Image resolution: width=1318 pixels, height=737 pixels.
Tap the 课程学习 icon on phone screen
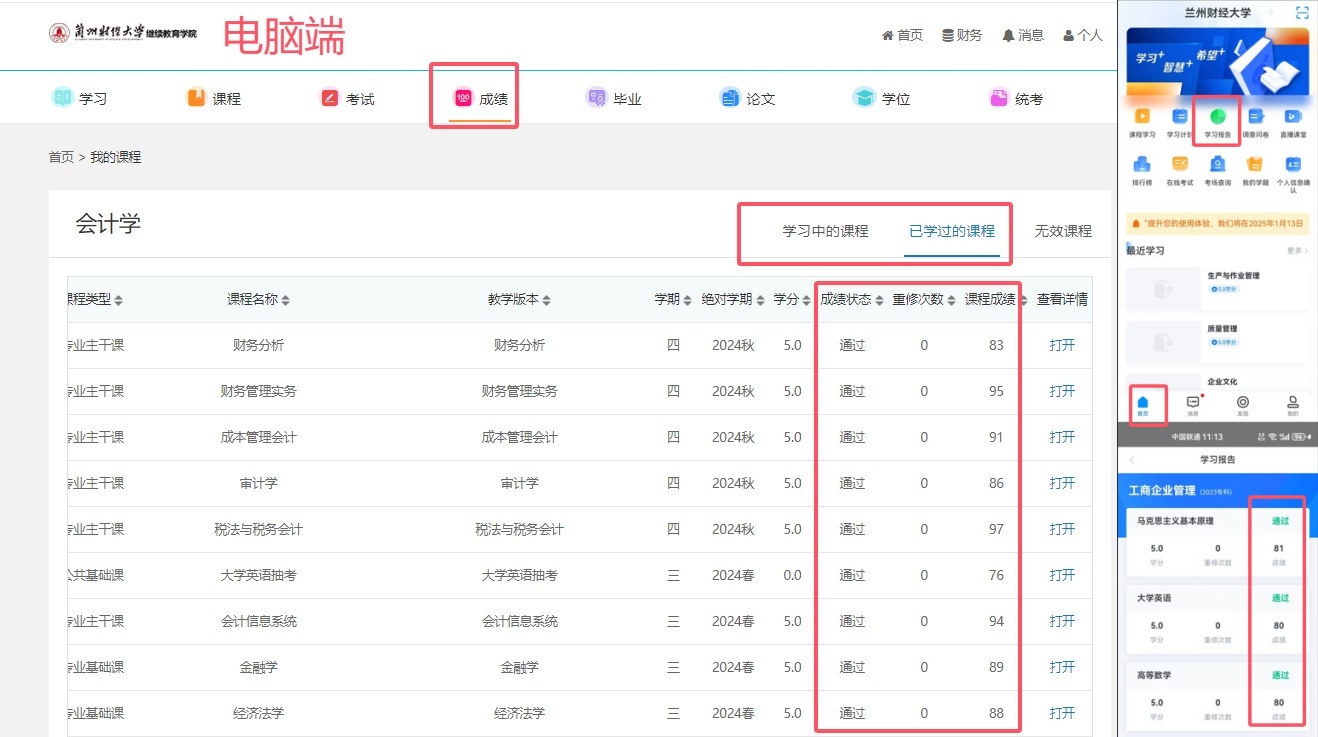click(x=1142, y=118)
